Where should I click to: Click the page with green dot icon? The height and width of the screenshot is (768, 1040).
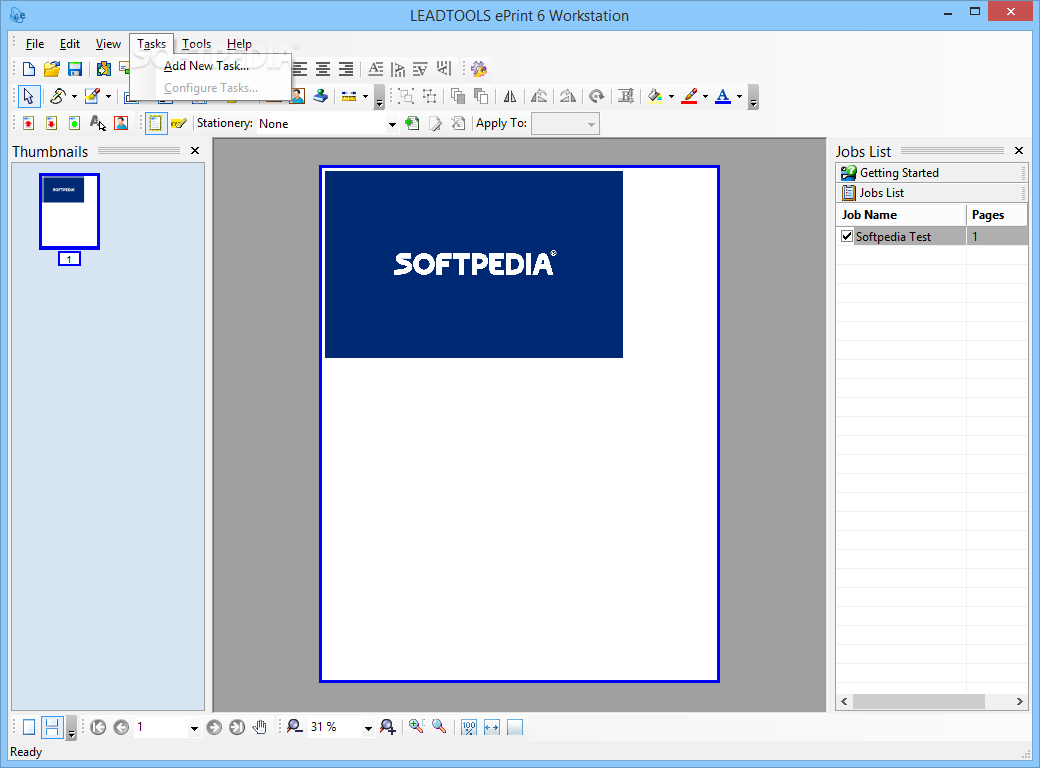[75, 123]
